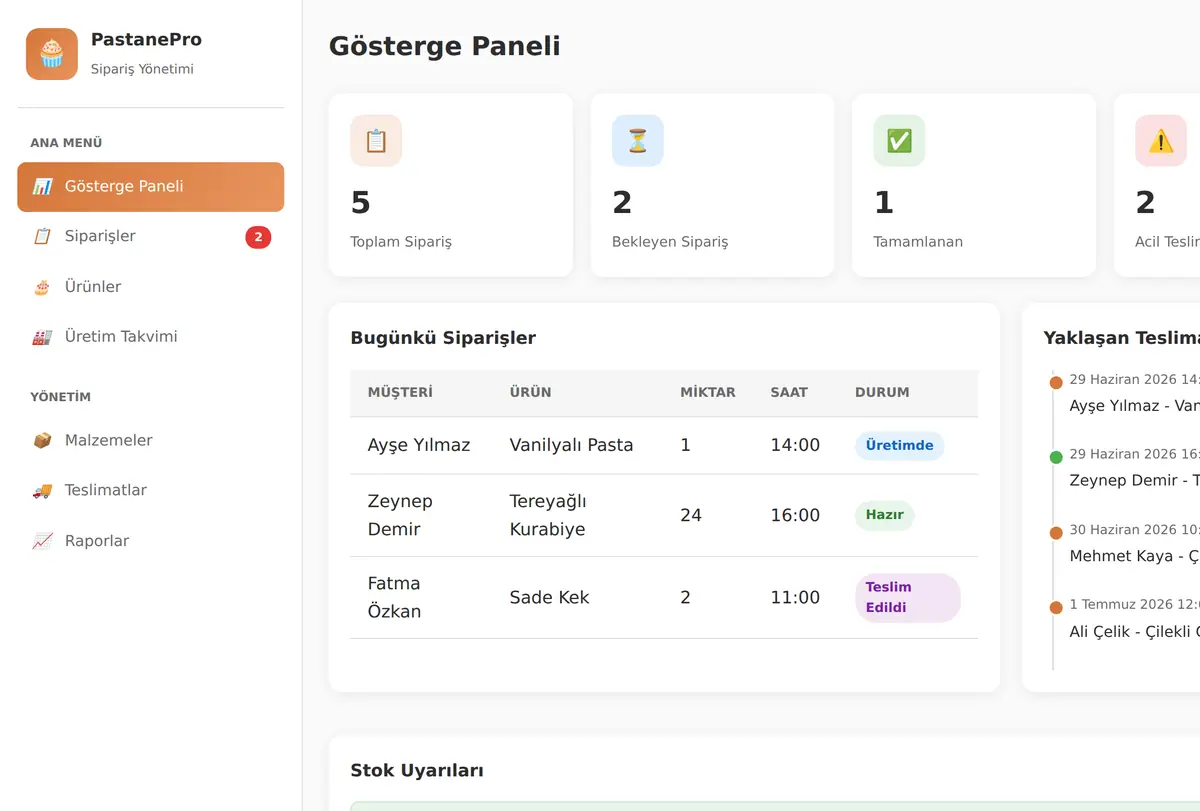Click the Hazır status badge
The width and height of the screenshot is (1200, 811).
(884, 515)
